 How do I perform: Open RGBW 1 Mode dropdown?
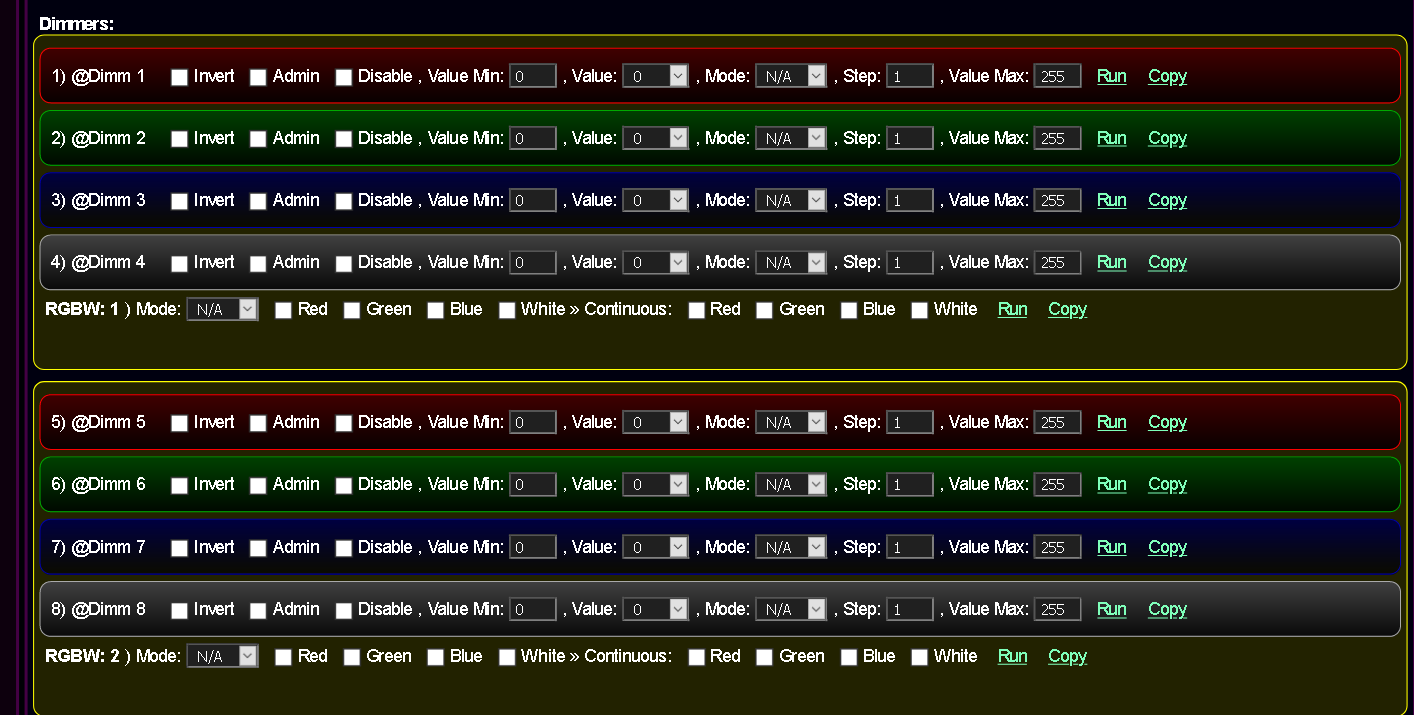coord(222,309)
